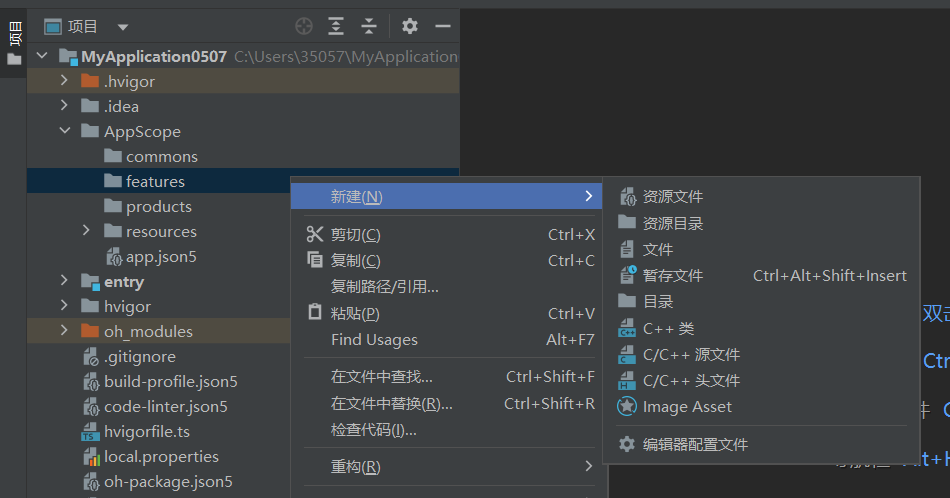Choose 在文件中查找... menu entry
This screenshot has height=498, width=950.
(x=449, y=377)
